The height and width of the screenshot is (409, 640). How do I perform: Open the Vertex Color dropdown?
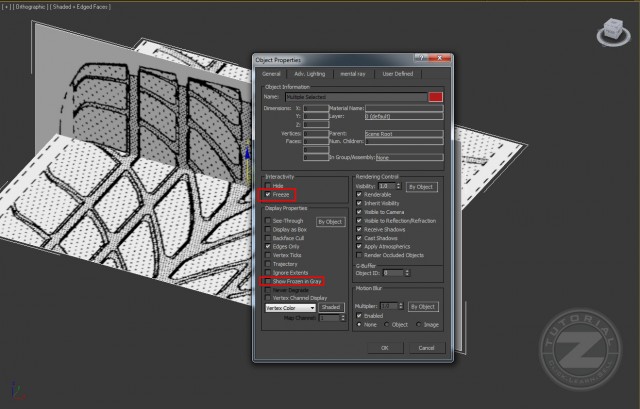point(291,308)
